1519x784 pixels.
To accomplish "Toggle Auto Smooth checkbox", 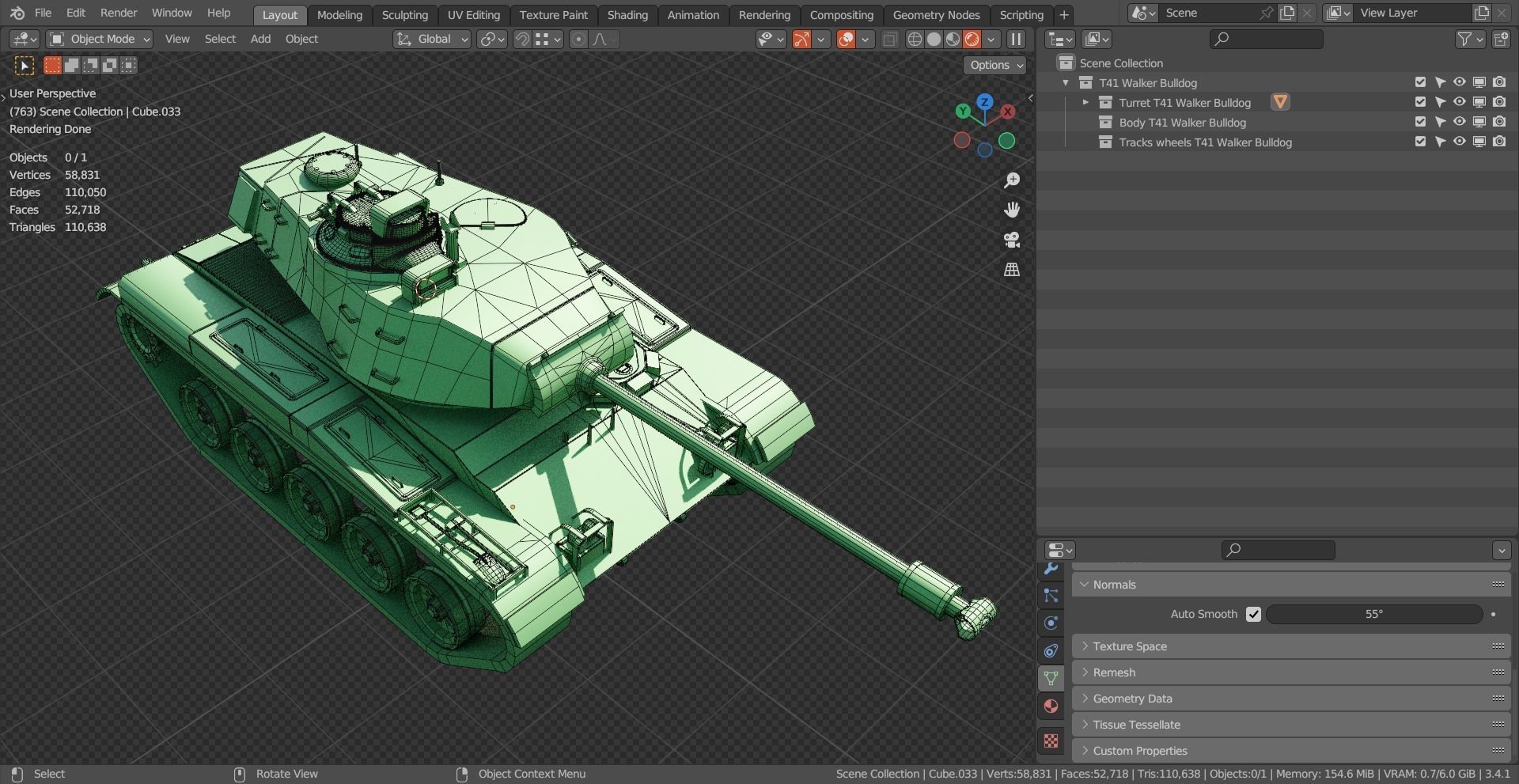I will coord(1253,615).
